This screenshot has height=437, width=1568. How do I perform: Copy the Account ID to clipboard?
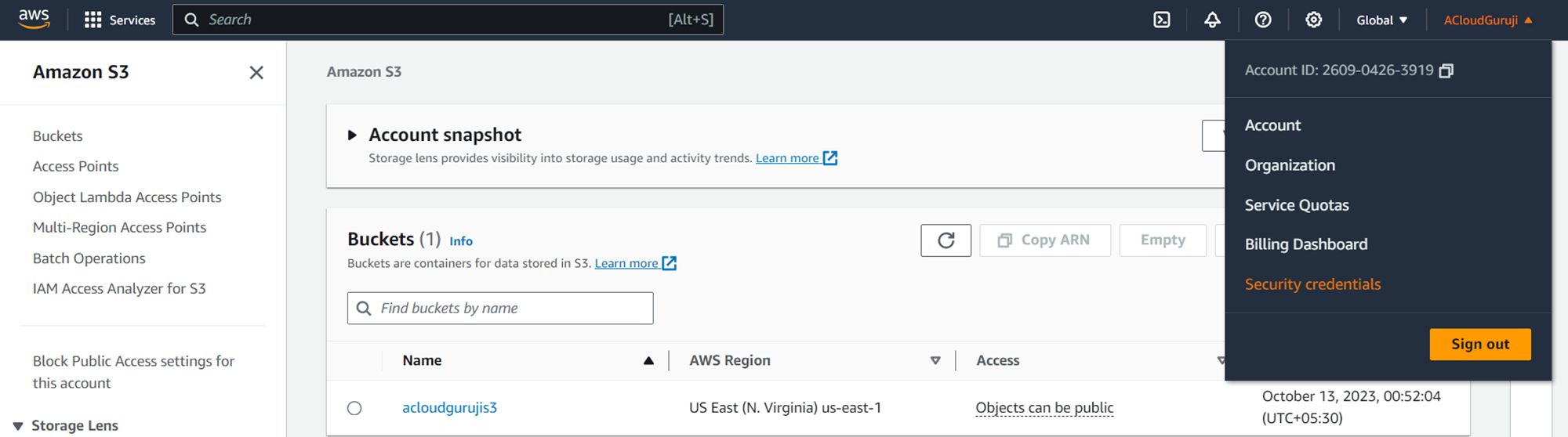point(1446,70)
